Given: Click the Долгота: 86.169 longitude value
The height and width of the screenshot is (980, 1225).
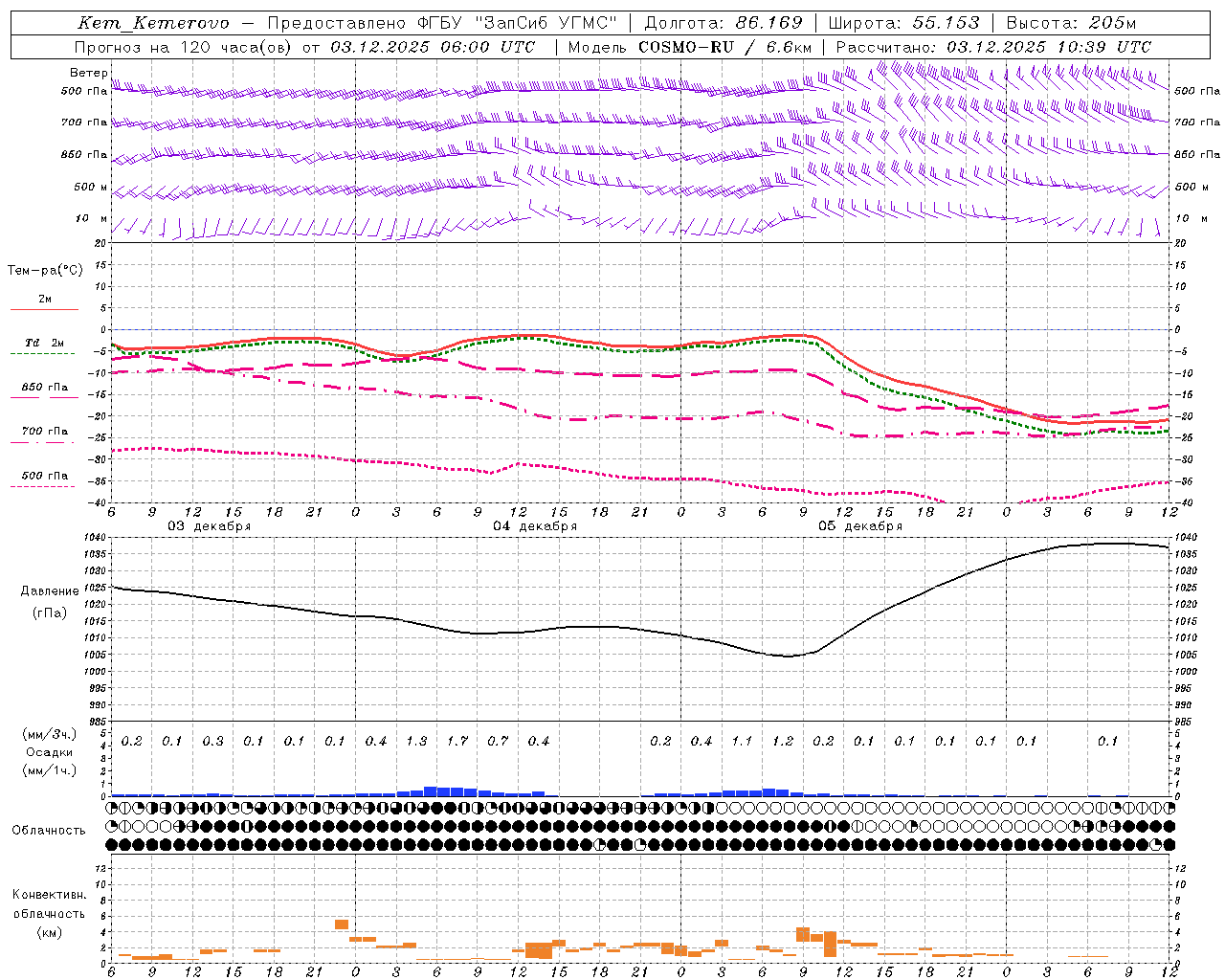Looking at the screenshot, I should [x=724, y=23].
